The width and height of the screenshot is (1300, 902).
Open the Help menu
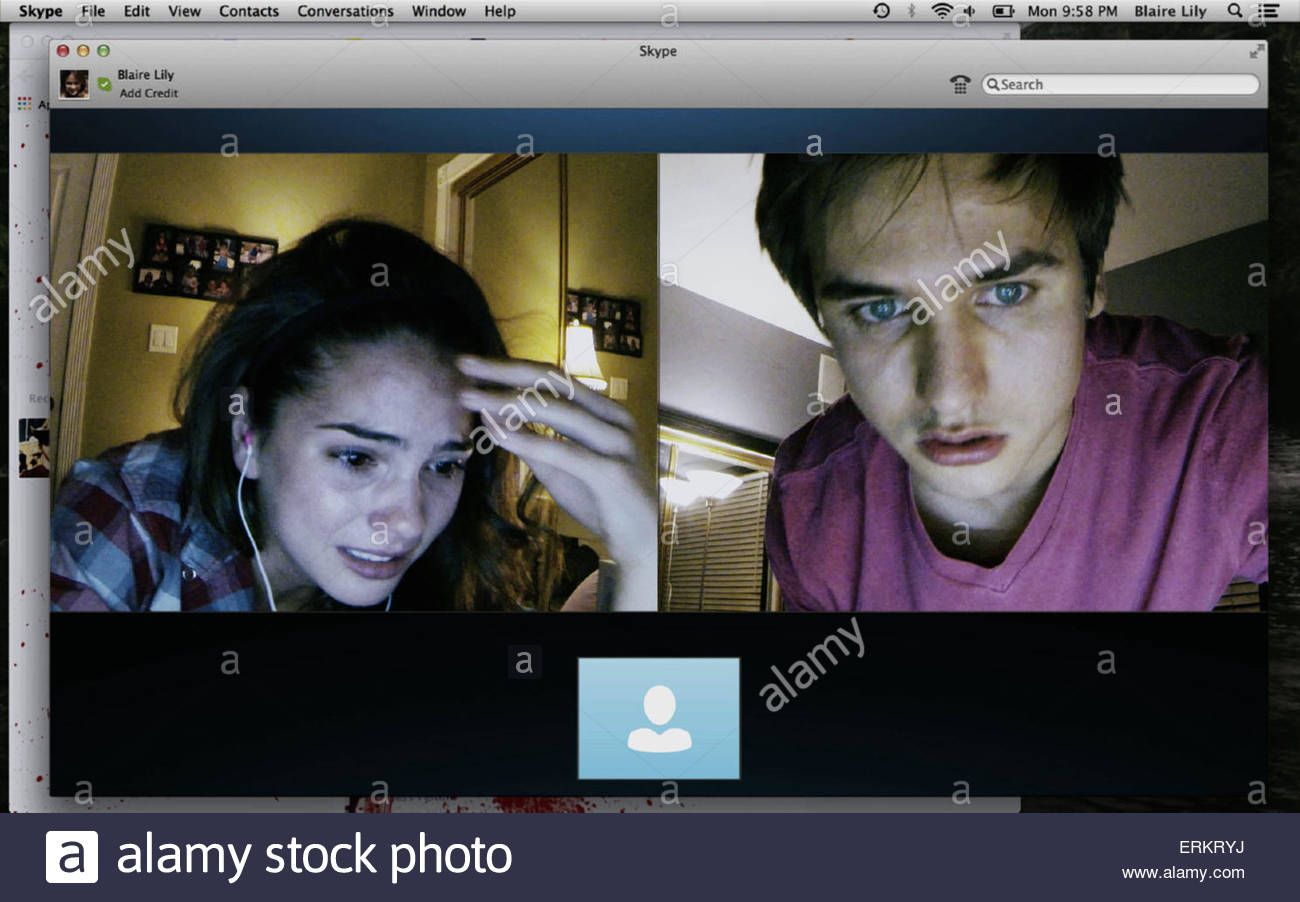point(500,11)
